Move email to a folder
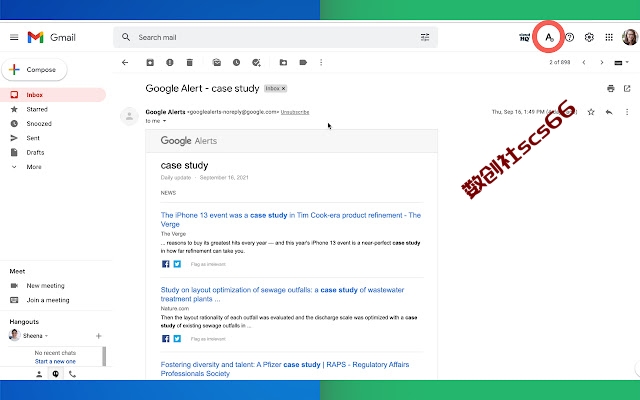640x400 pixels. (x=283, y=62)
